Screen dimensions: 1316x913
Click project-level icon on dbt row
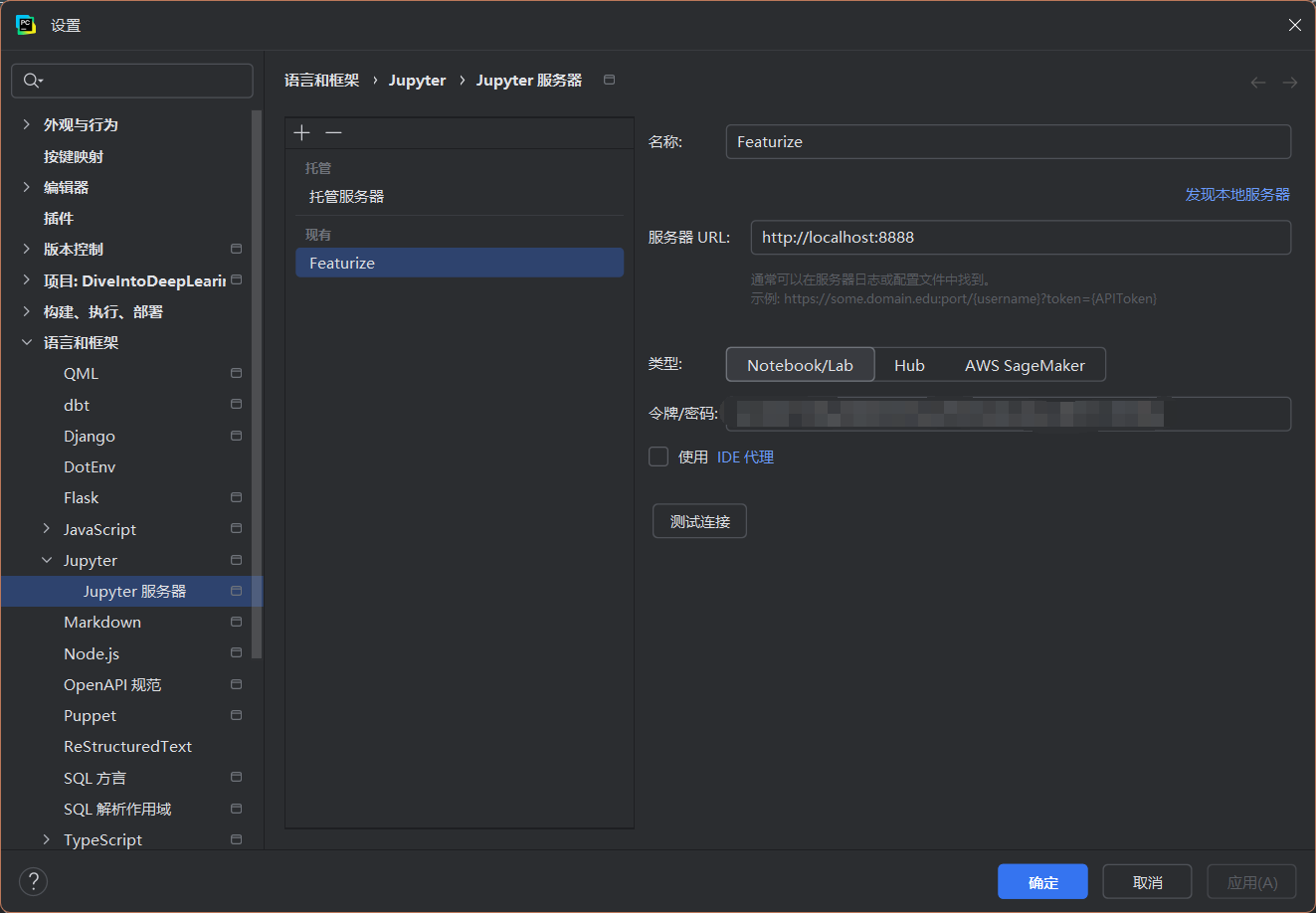[236, 404]
